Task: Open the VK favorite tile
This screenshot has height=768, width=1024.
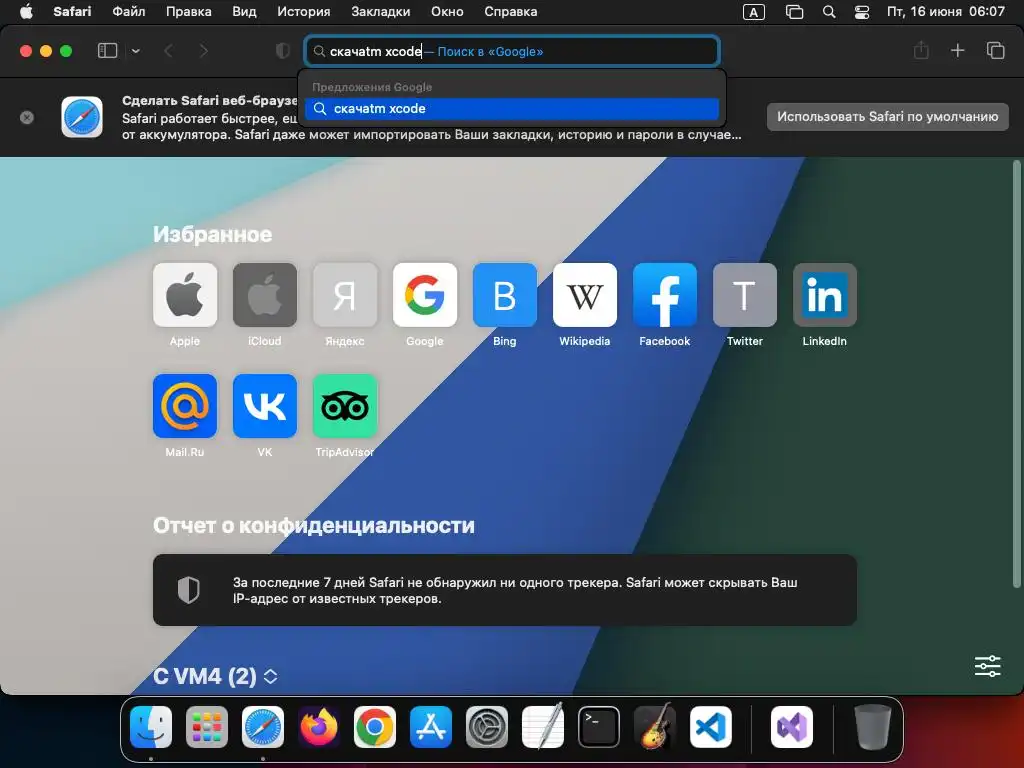Action: [264, 406]
